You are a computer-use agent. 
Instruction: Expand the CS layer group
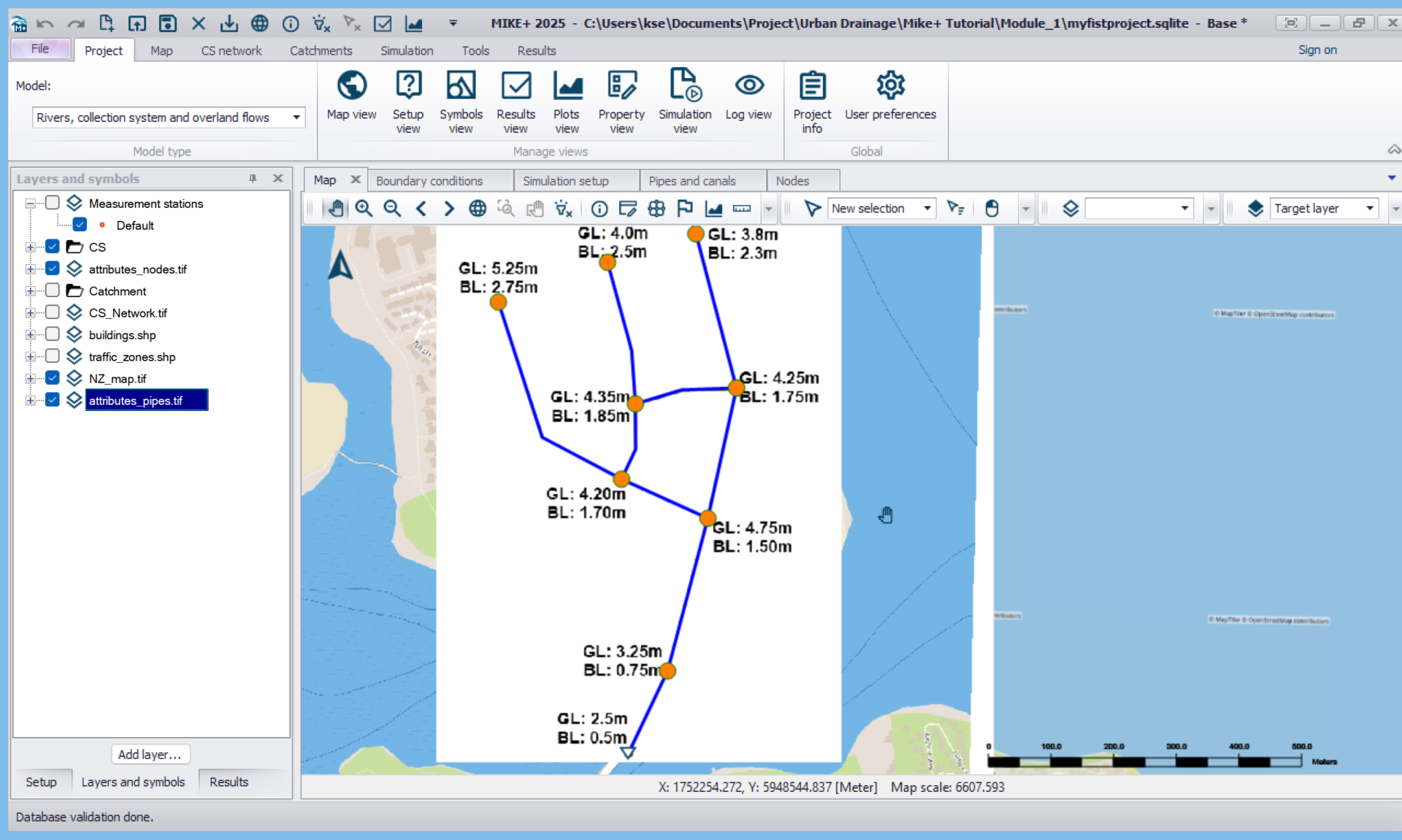click(x=30, y=247)
